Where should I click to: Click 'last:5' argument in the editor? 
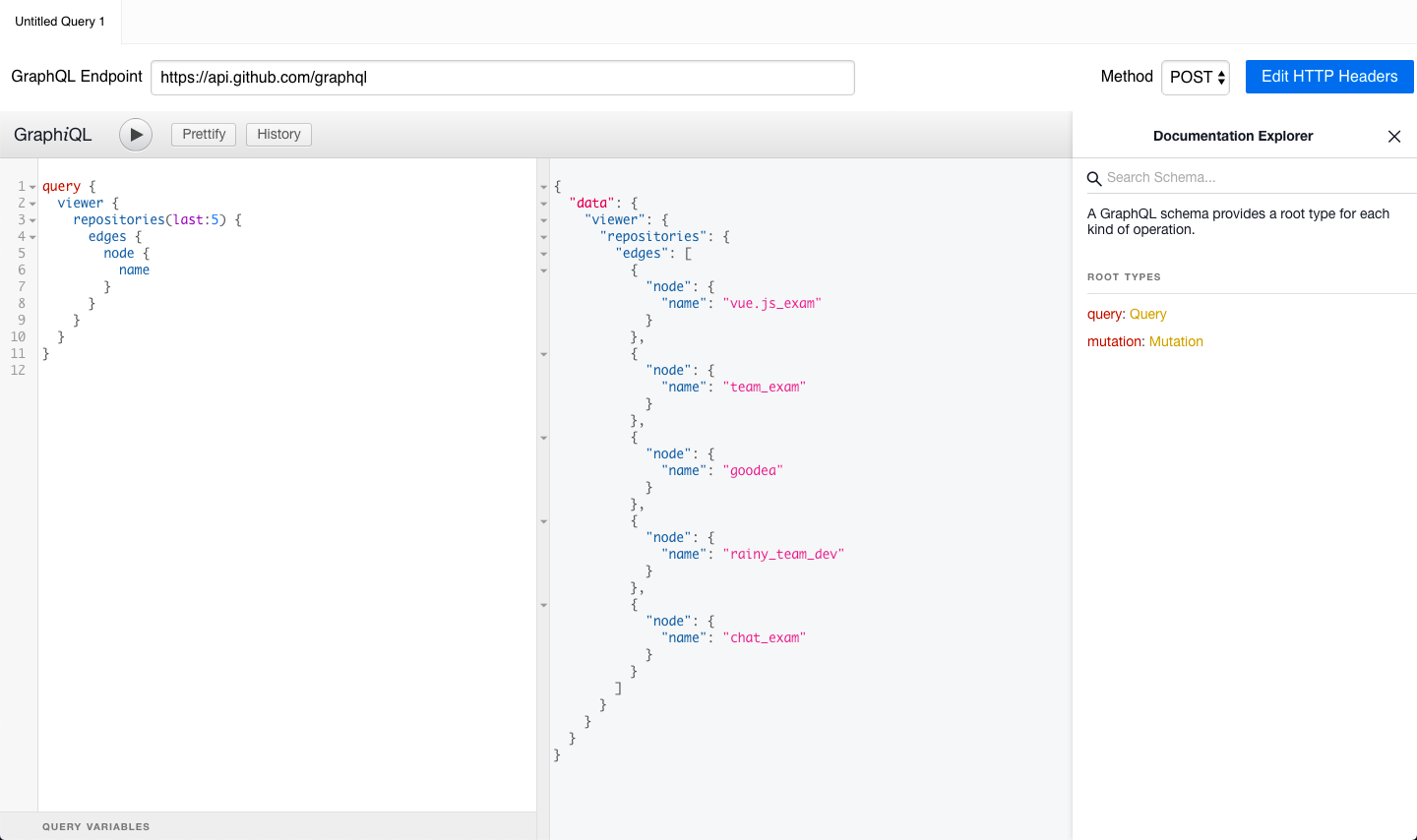(196, 220)
